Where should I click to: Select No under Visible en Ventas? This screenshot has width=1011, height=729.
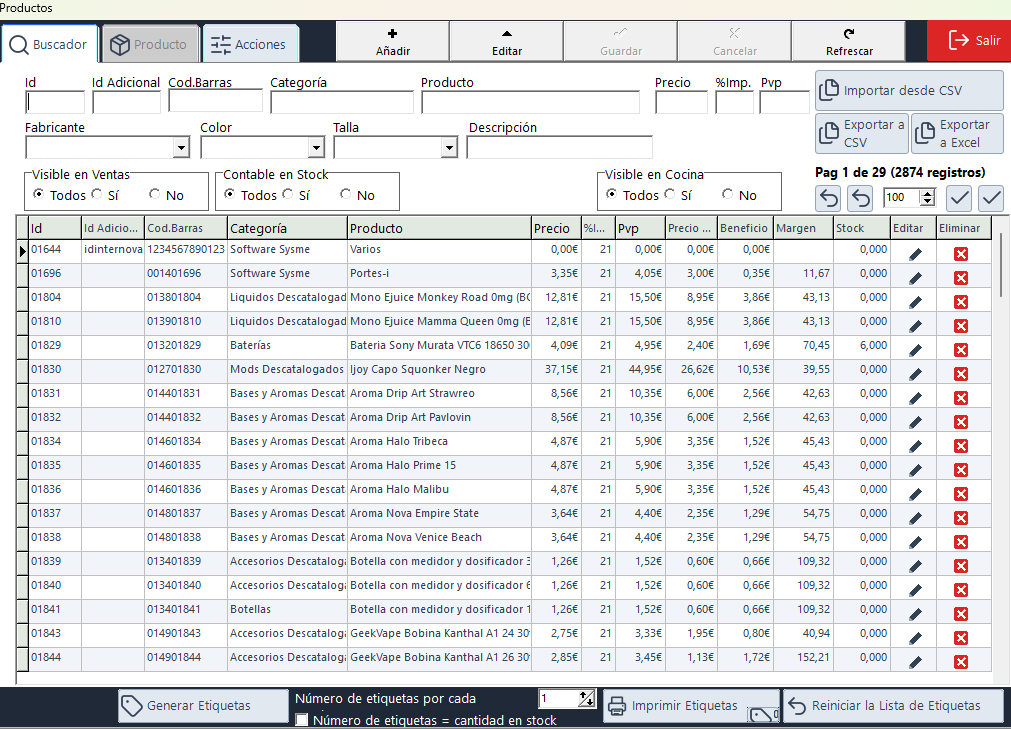[x=154, y=193]
